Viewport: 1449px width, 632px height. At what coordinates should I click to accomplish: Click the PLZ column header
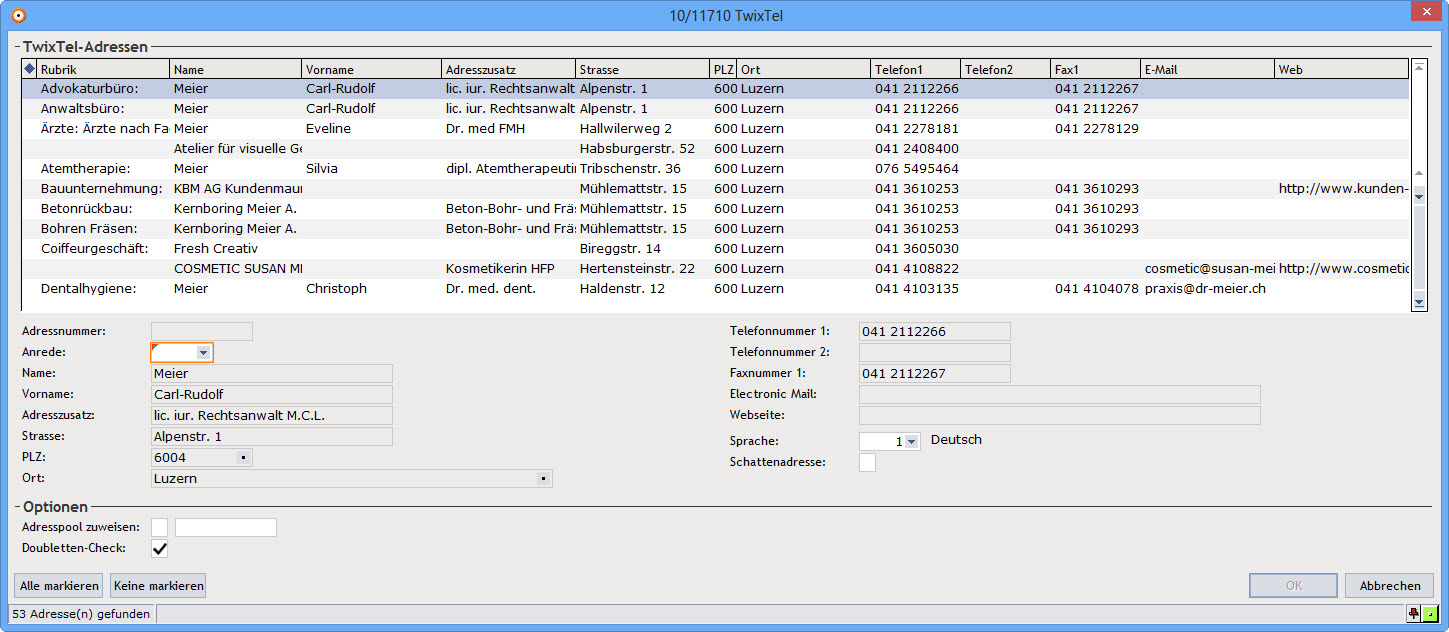point(724,70)
